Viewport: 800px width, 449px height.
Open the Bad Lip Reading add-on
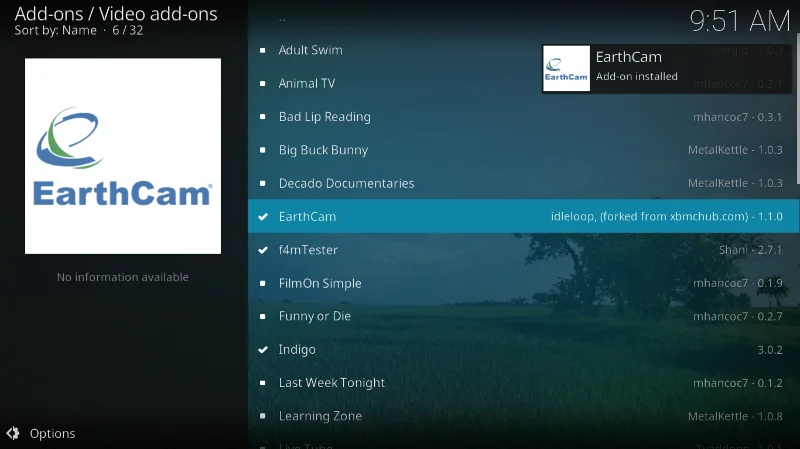coord(523,117)
